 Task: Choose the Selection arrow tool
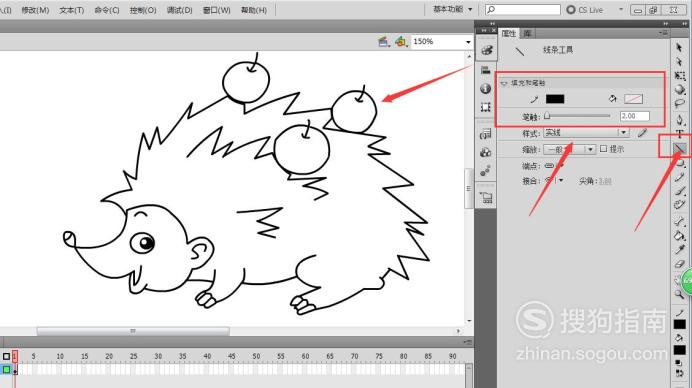tap(679, 47)
